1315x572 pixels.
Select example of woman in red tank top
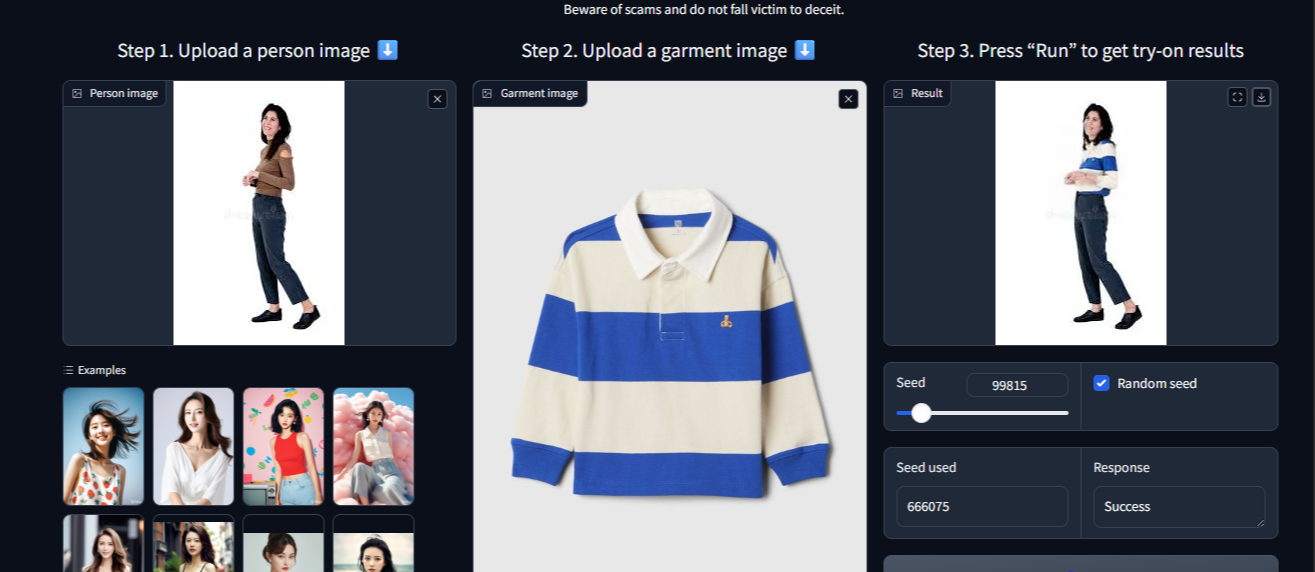point(284,446)
